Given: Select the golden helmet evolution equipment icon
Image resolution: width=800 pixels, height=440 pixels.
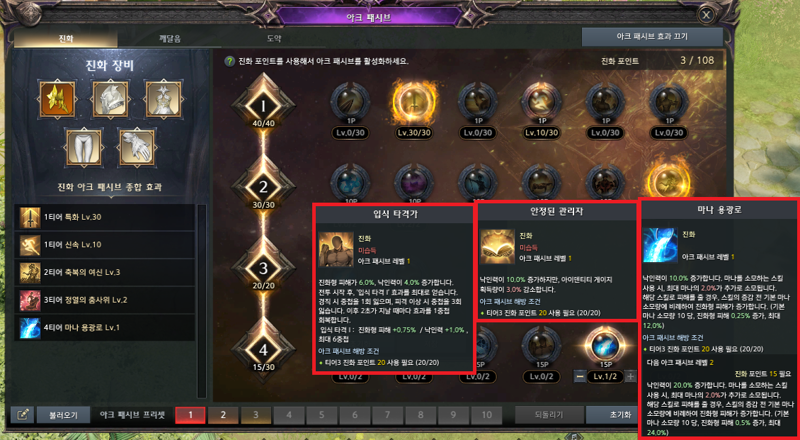Looking at the screenshot, I should pyautogui.click(x=57, y=99).
